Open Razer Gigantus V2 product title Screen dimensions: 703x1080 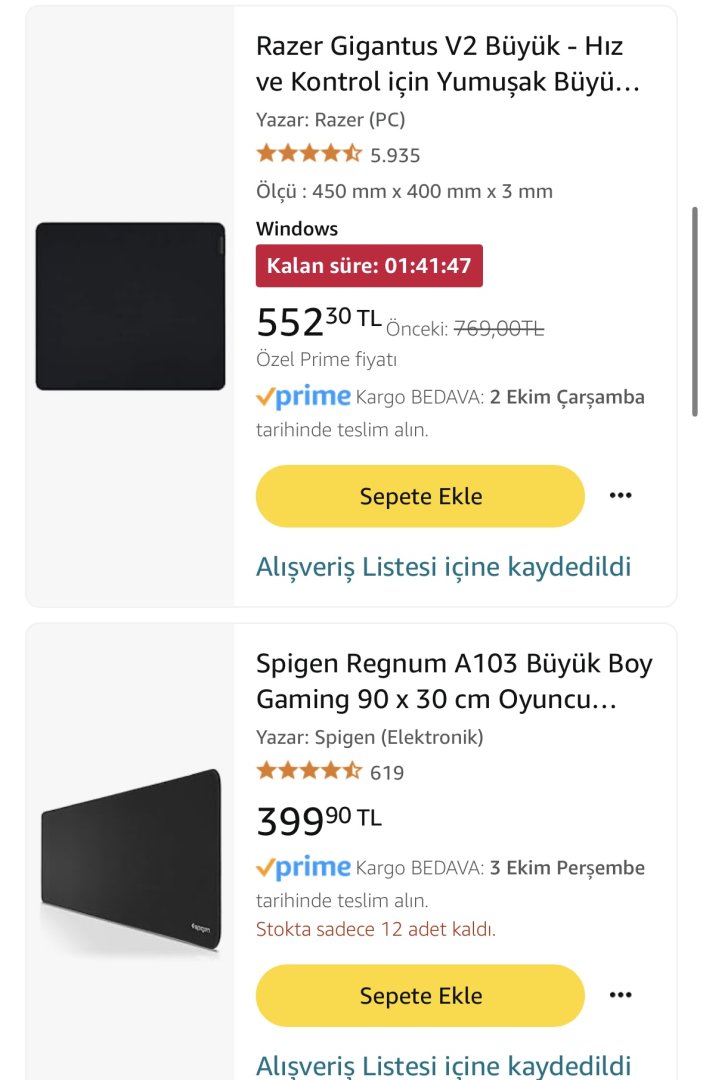coord(446,64)
